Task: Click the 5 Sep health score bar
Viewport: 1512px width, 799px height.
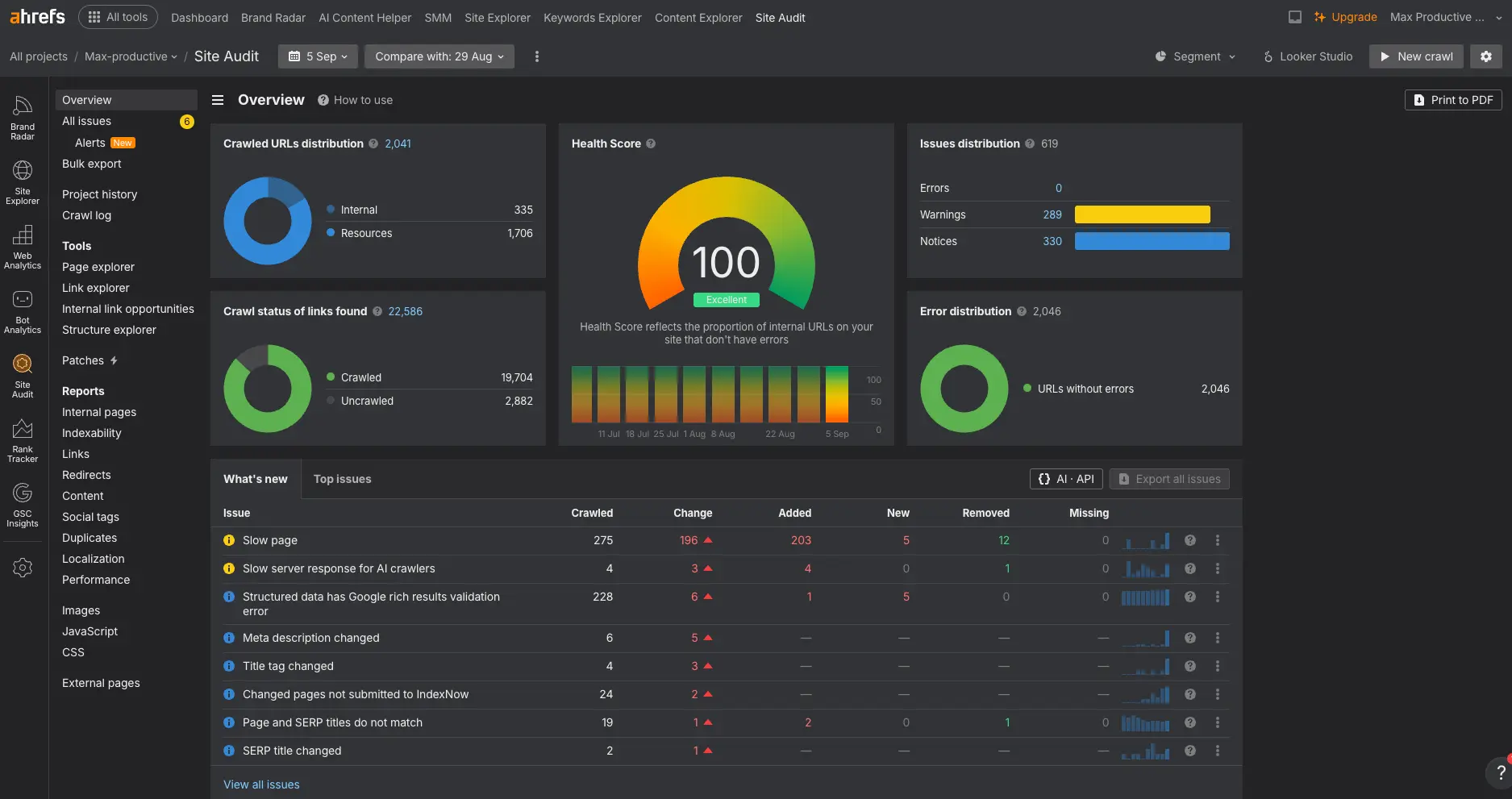Action: coord(837,394)
